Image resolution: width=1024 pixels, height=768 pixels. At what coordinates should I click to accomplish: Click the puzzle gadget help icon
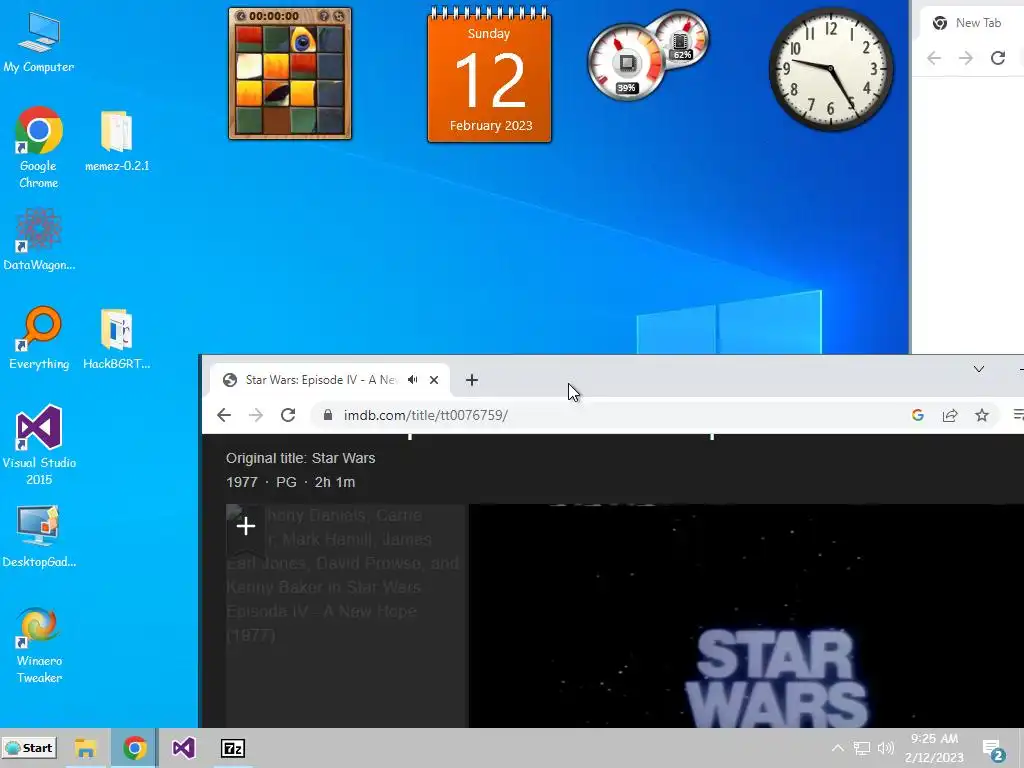pos(323,16)
